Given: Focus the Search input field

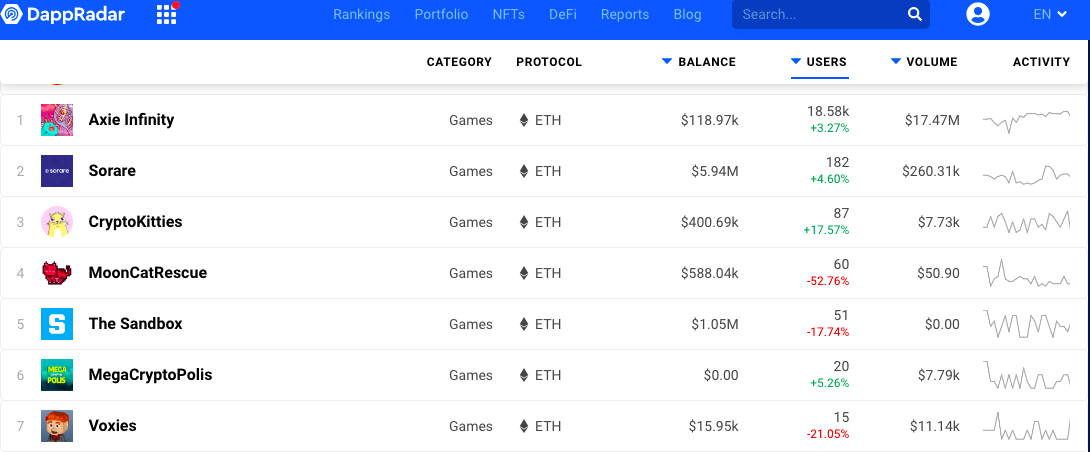Looking at the screenshot, I should pos(820,15).
